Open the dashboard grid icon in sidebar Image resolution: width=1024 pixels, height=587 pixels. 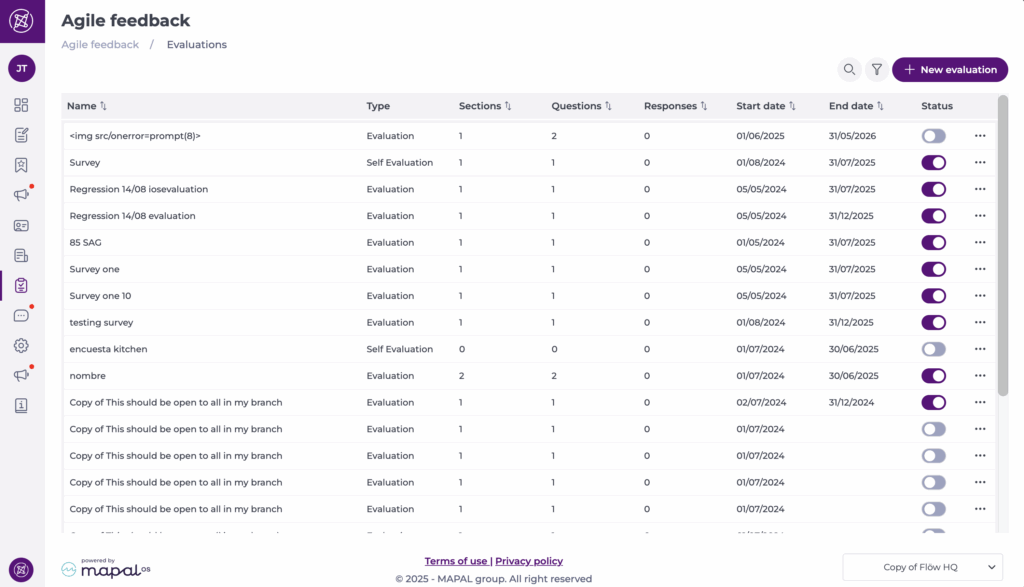click(21, 105)
